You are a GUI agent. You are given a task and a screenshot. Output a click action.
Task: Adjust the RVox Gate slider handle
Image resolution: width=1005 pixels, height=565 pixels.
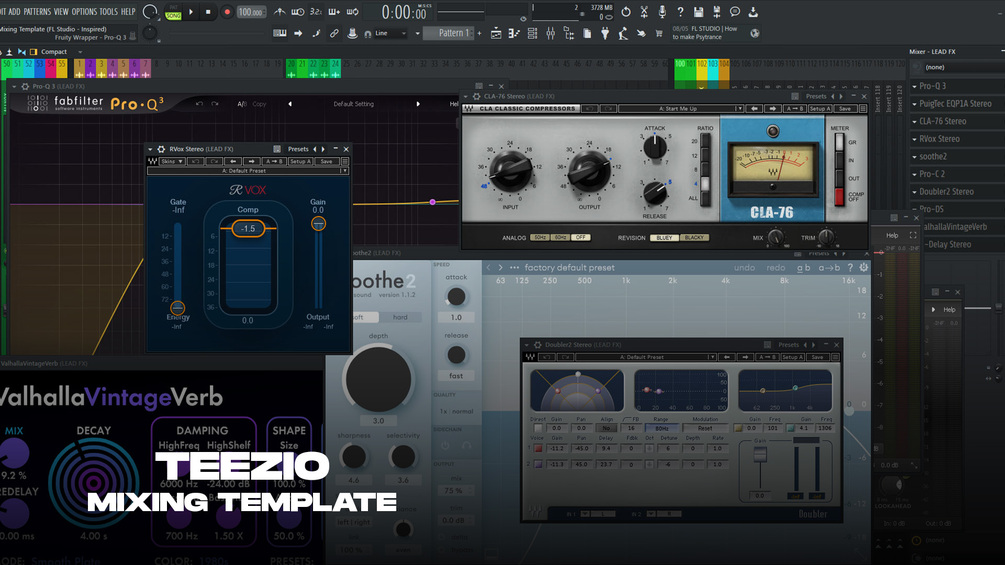tap(178, 307)
